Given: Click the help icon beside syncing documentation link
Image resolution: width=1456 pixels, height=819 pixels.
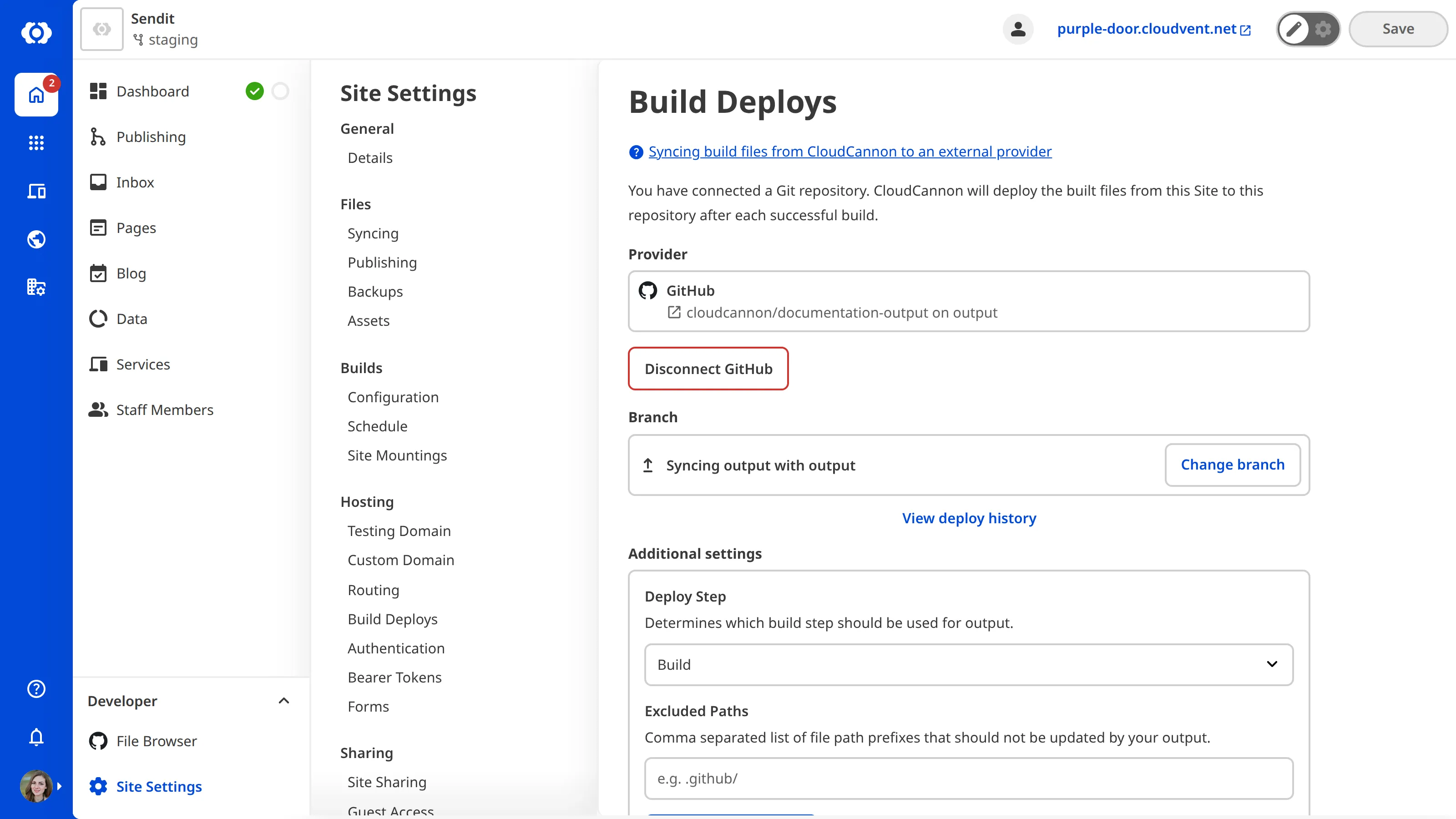Looking at the screenshot, I should click(x=636, y=152).
